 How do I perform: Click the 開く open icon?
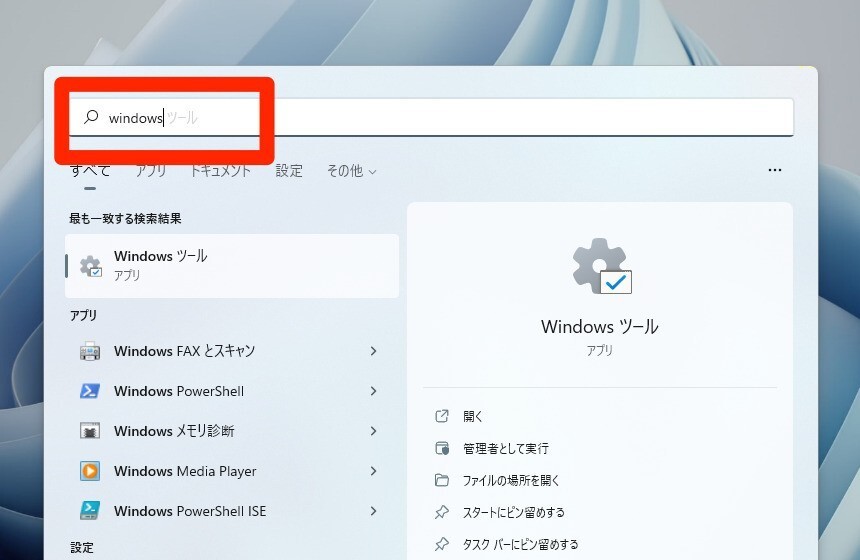tap(442, 416)
